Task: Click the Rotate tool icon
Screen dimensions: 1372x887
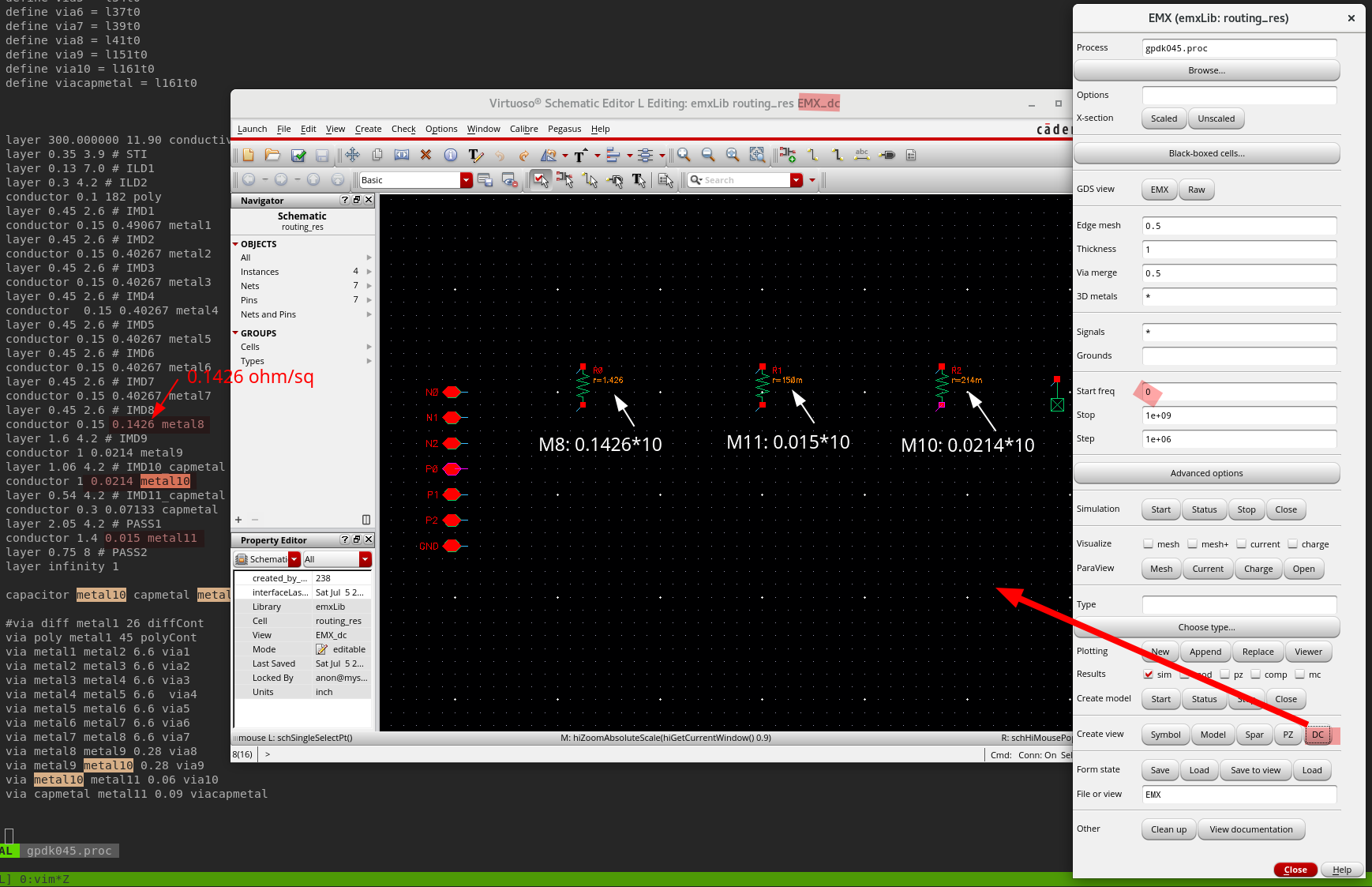Action: [x=548, y=156]
